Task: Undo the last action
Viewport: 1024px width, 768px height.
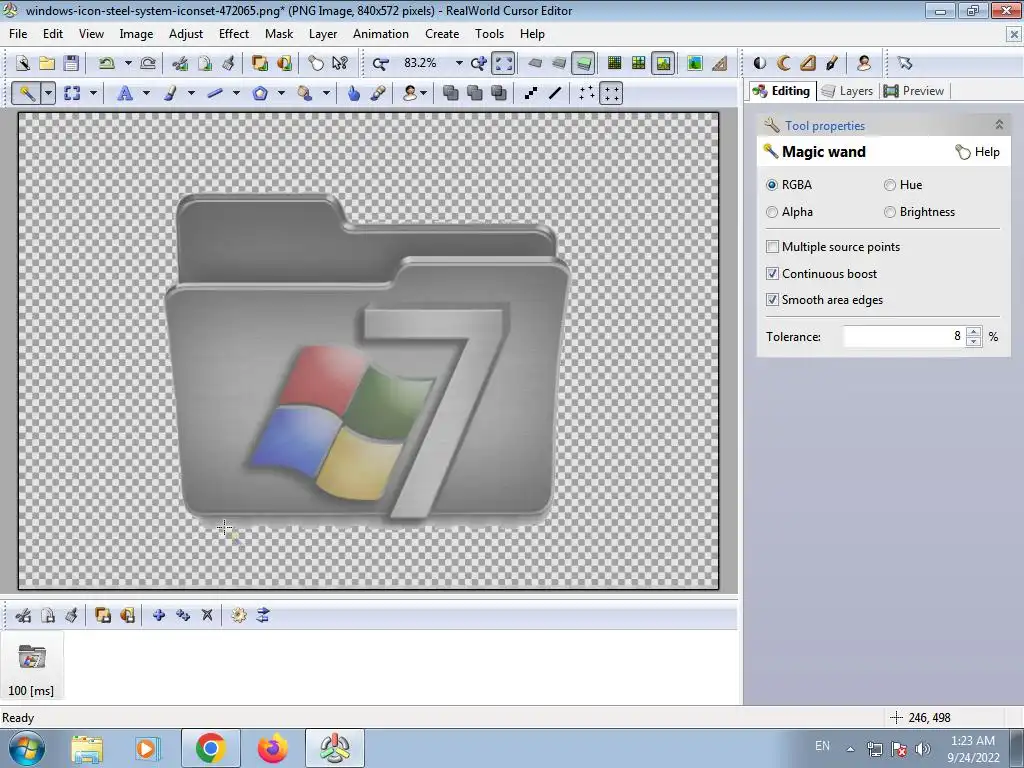Action: (106, 63)
